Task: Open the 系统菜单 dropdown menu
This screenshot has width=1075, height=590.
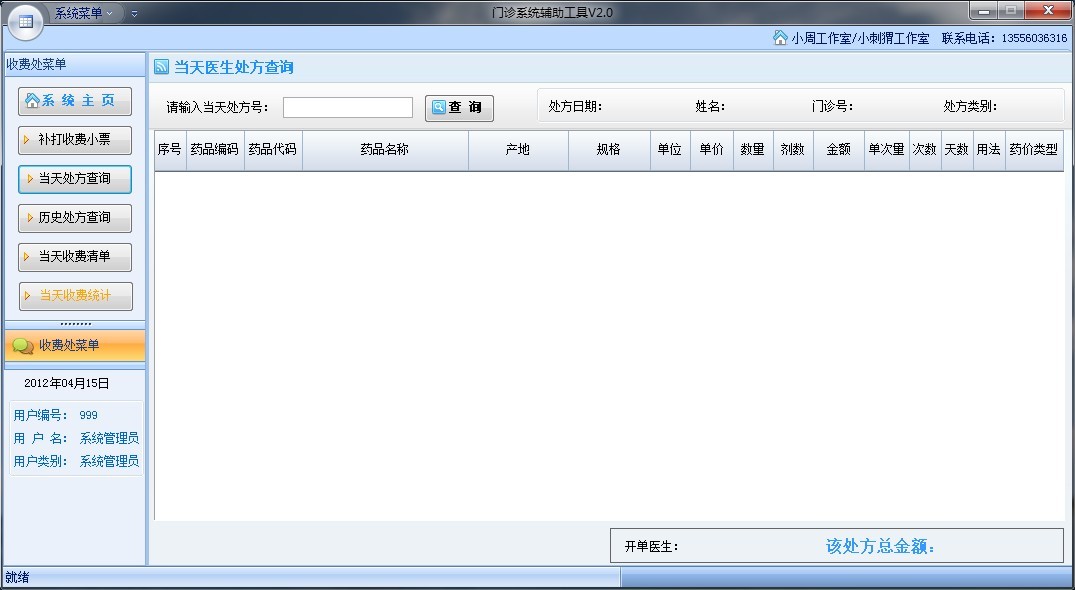Action: [x=84, y=13]
